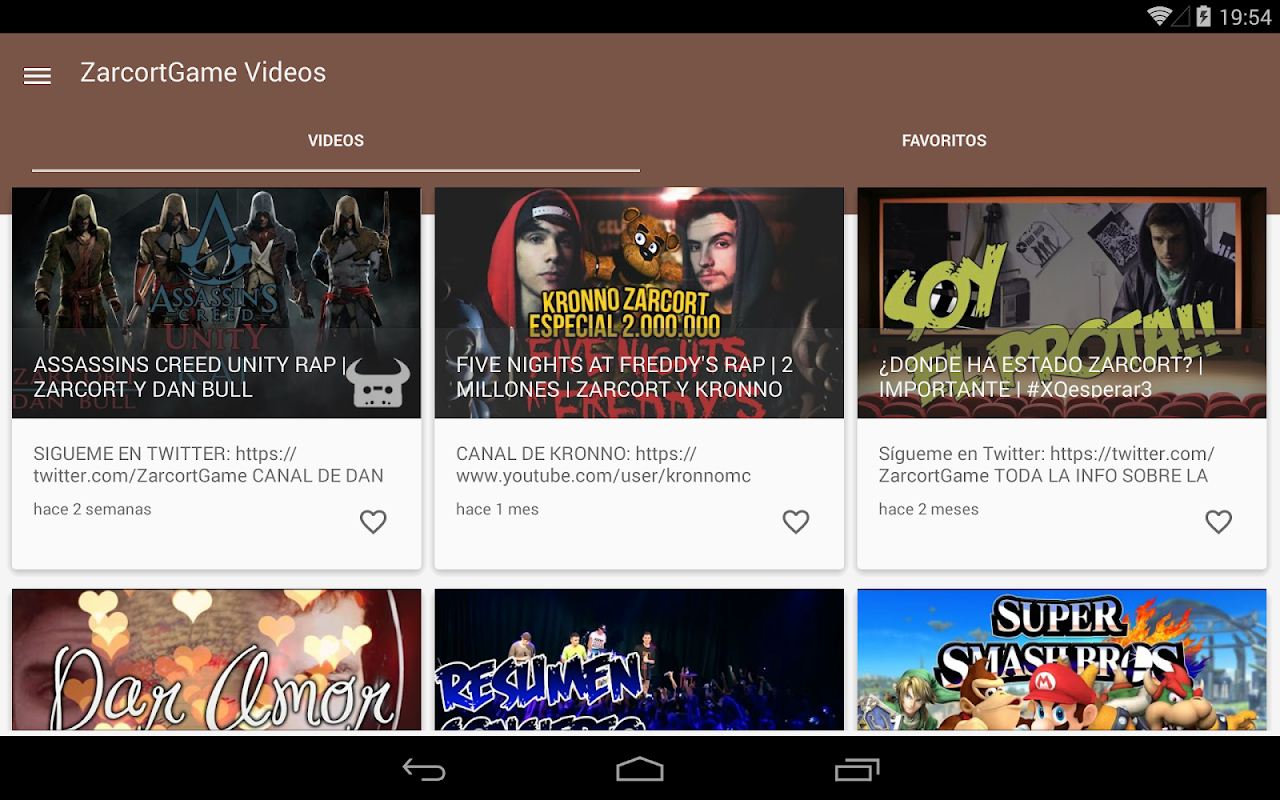Viewport: 1280px width, 800px height.
Task: Favorite the Assassins Creed Unity Rap video
Action: click(373, 521)
